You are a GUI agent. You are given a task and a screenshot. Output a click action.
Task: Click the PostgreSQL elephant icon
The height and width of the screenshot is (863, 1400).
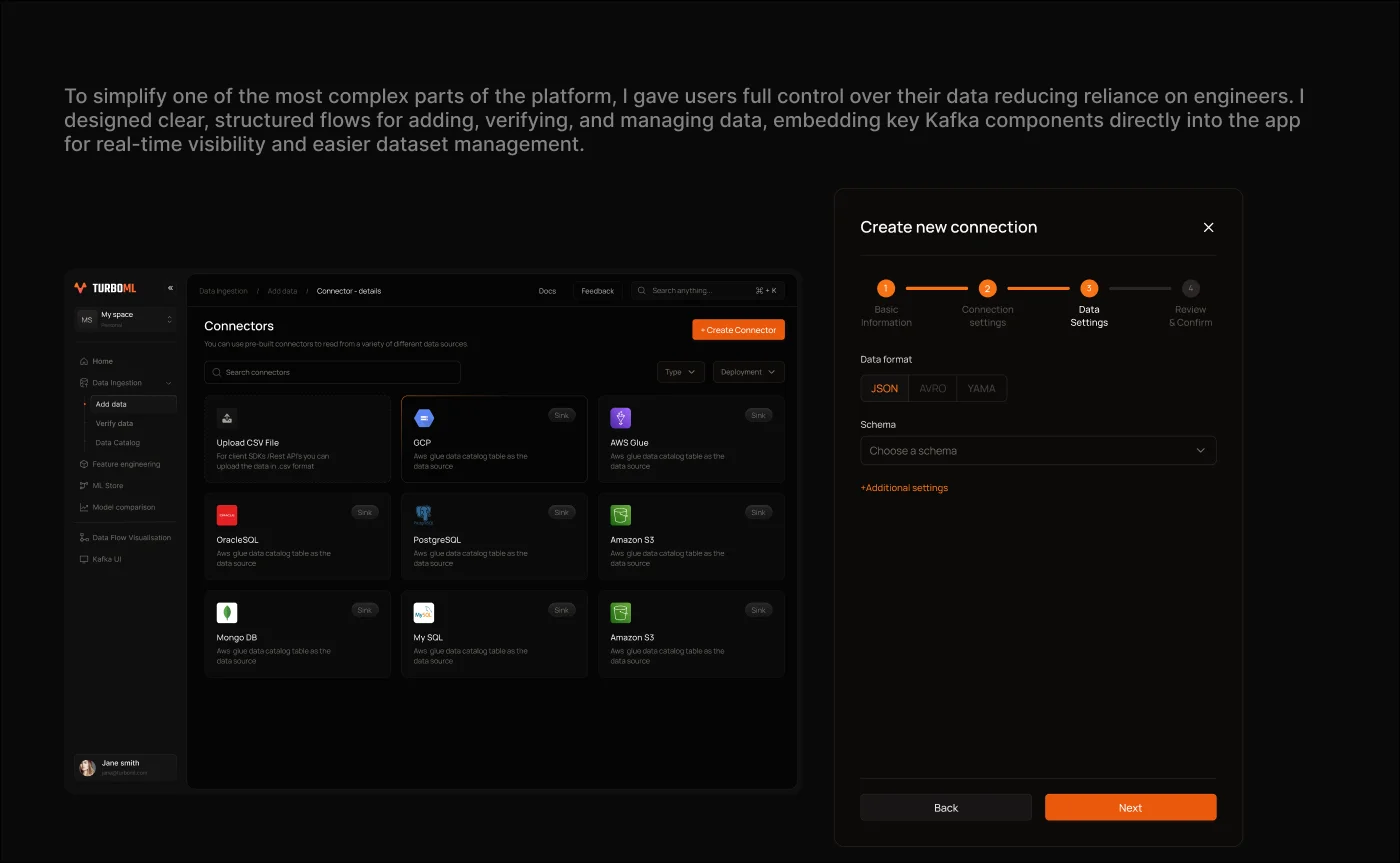pos(424,515)
